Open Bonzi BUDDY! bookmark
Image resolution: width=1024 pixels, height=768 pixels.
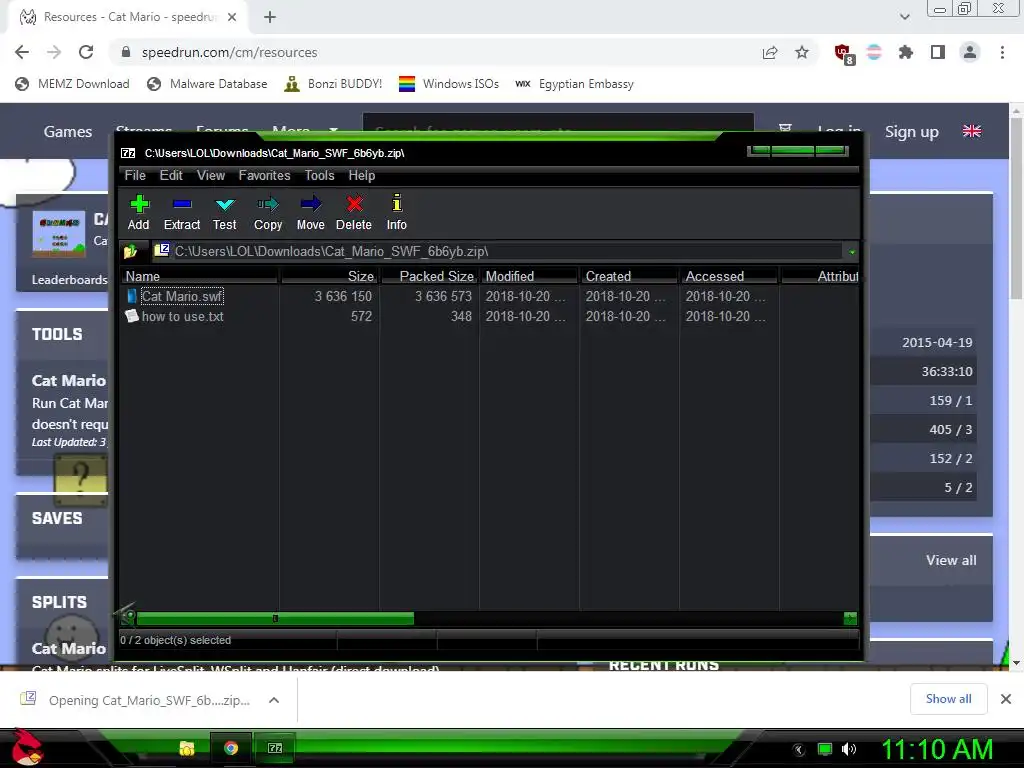334,84
